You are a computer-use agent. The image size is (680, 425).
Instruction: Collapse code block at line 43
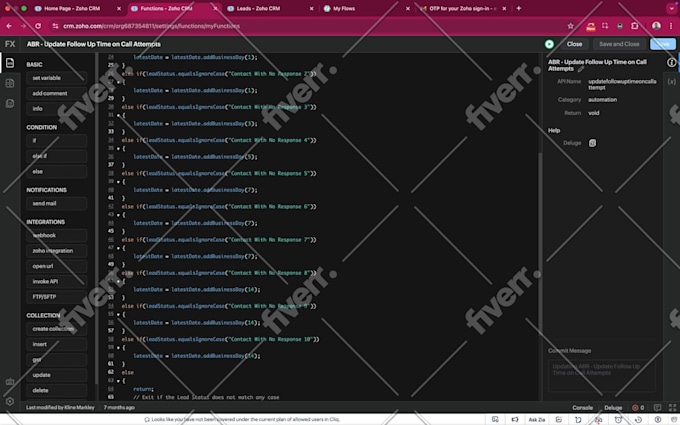tap(118, 215)
